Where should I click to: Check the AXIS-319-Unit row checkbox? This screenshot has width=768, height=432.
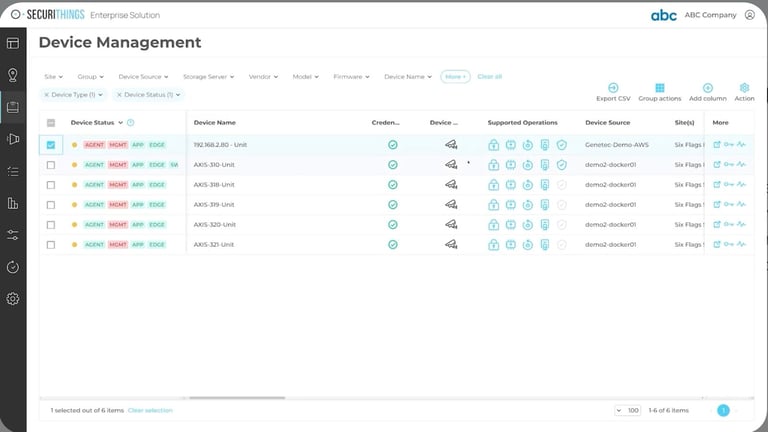(51, 205)
